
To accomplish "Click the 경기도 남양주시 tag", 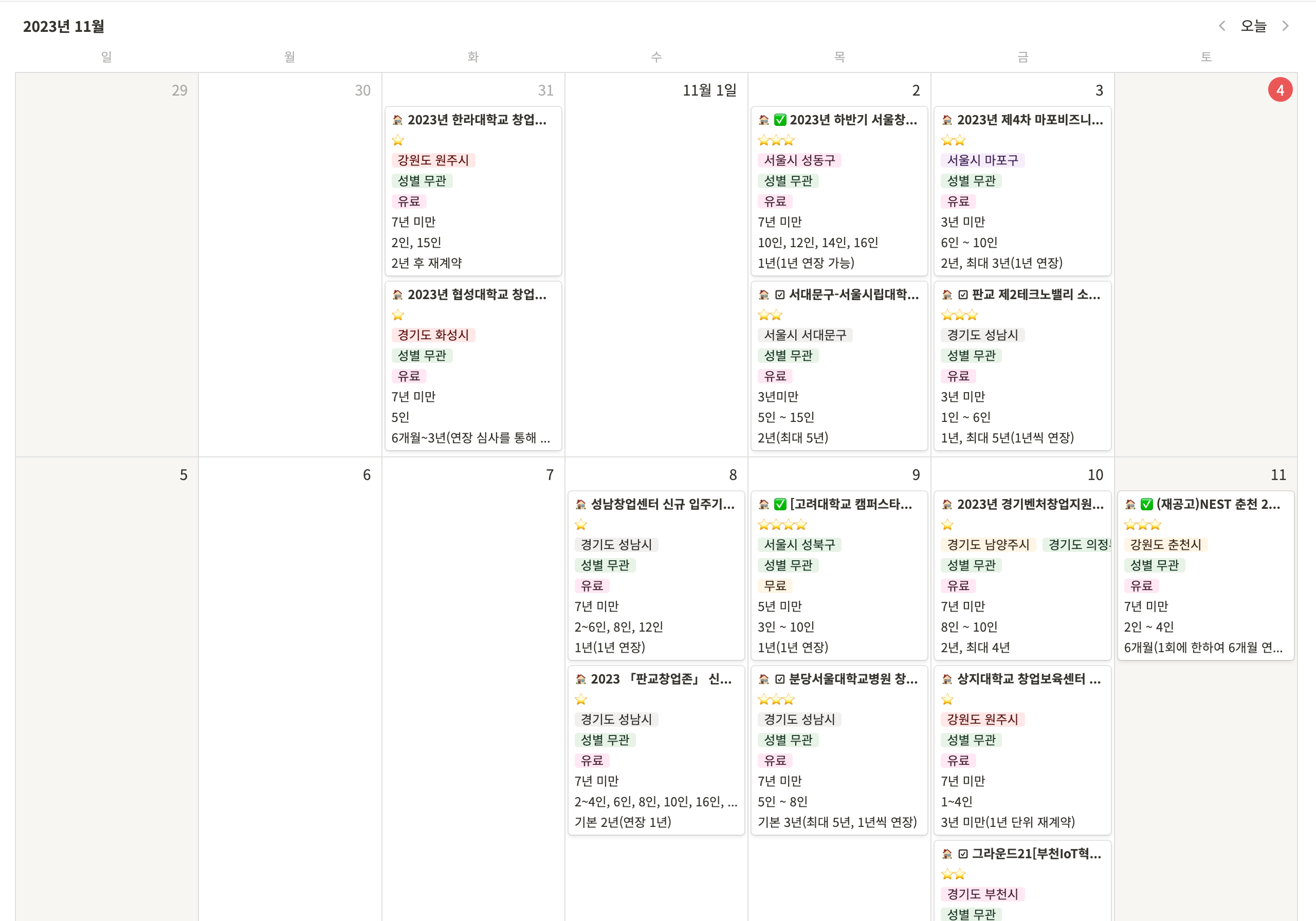I will coord(988,545).
